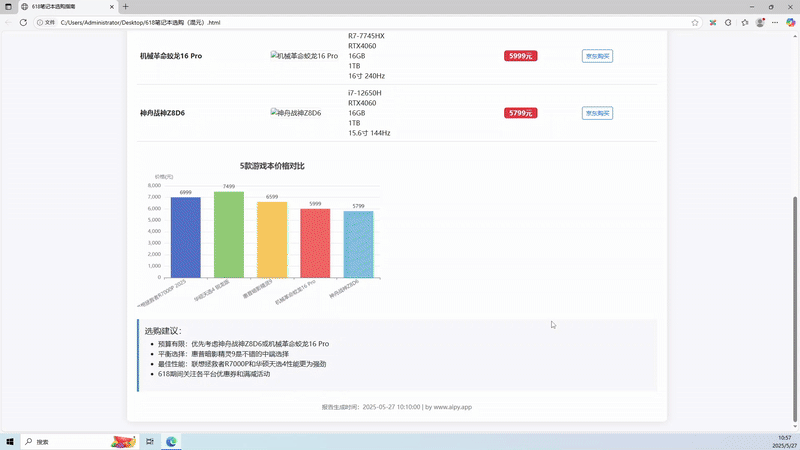
Task: Click the 神舟战神Z8D6 model name
Action: click(x=162, y=113)
